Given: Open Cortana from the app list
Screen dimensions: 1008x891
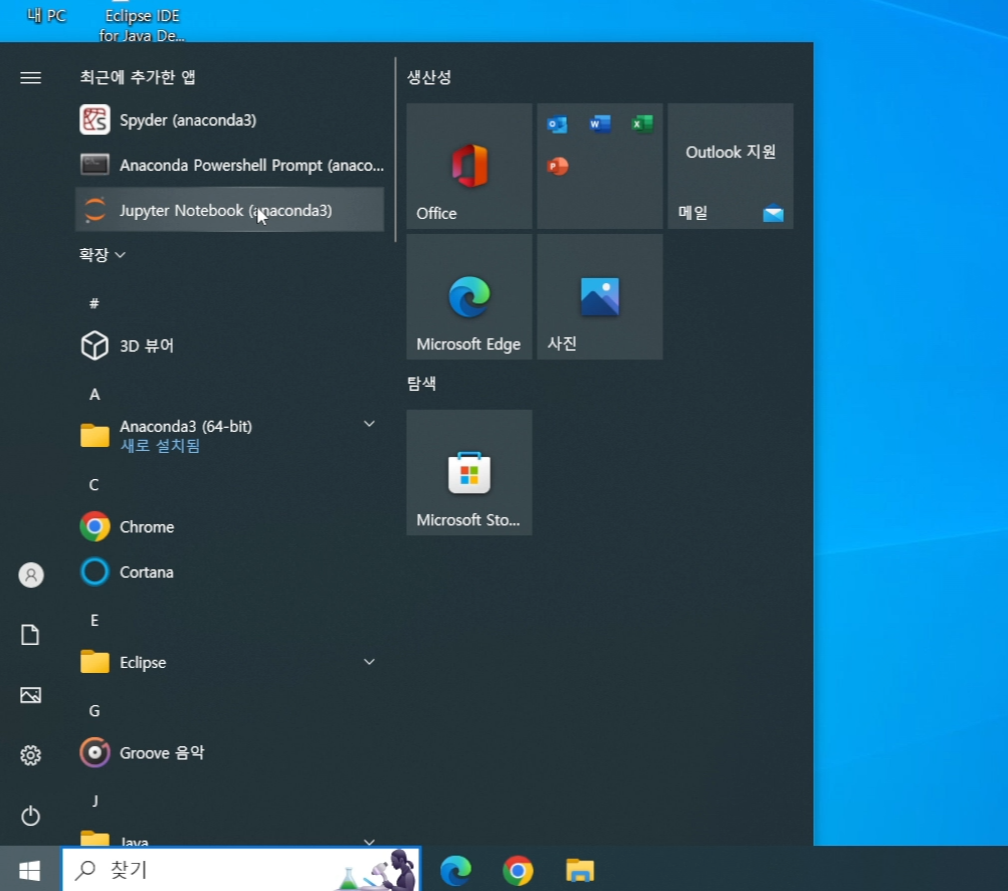Looking at the screenshot, I should (230, 572).
